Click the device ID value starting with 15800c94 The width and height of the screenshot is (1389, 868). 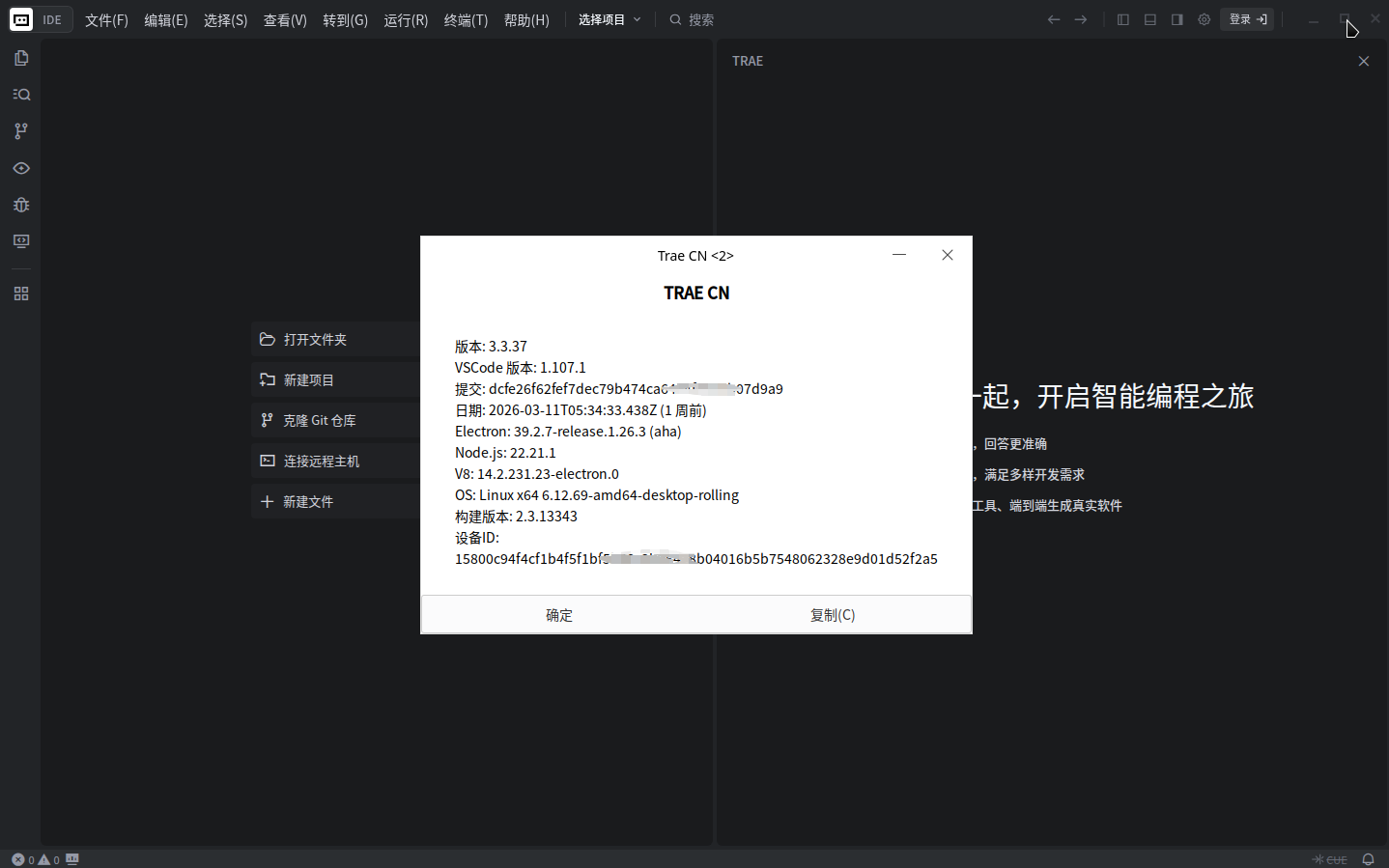pos(696,559)
